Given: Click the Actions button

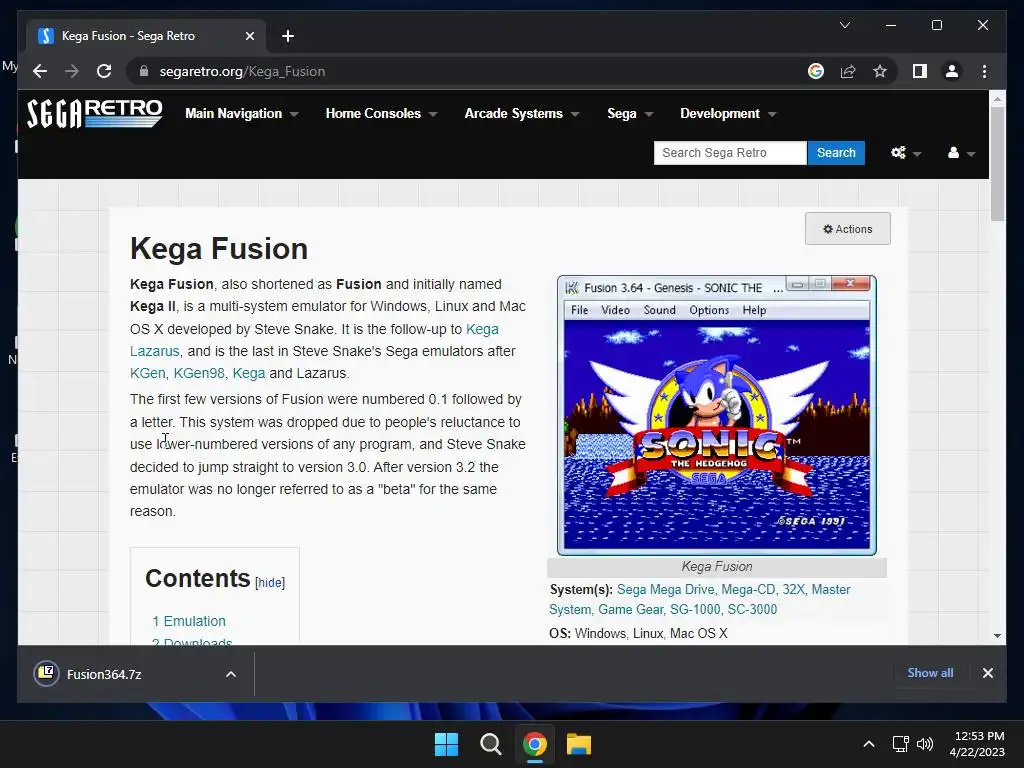Looking at the screenshot, I should [848, 229].
